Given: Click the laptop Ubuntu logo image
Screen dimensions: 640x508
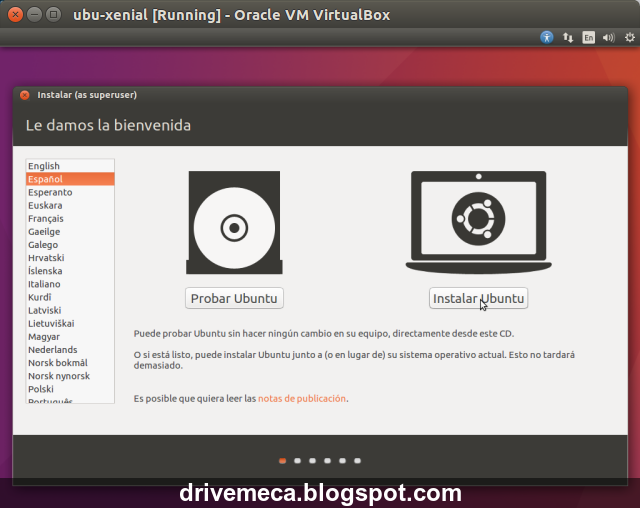Looking at the screenshot, I should pyautogui.click(x=478, y=222).
